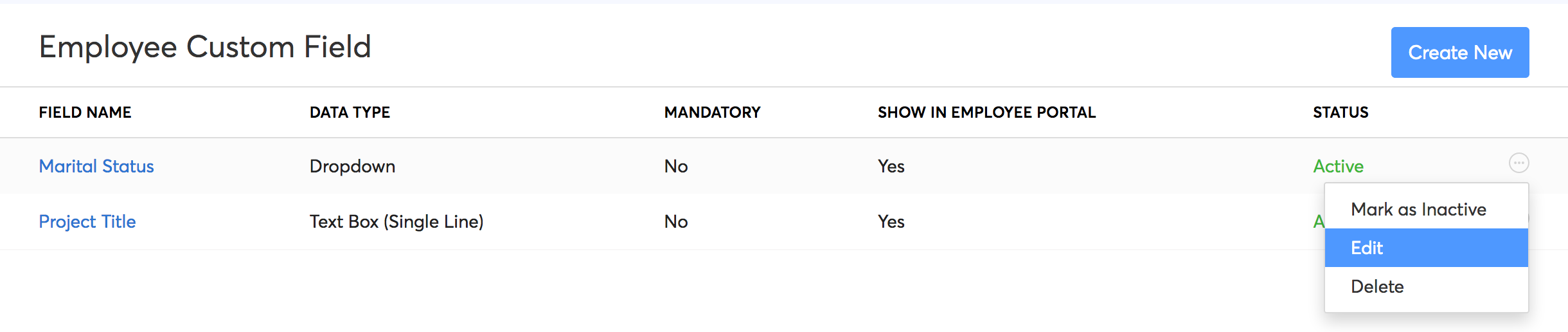
Task: Click the Create New button
Action: 1459,53
